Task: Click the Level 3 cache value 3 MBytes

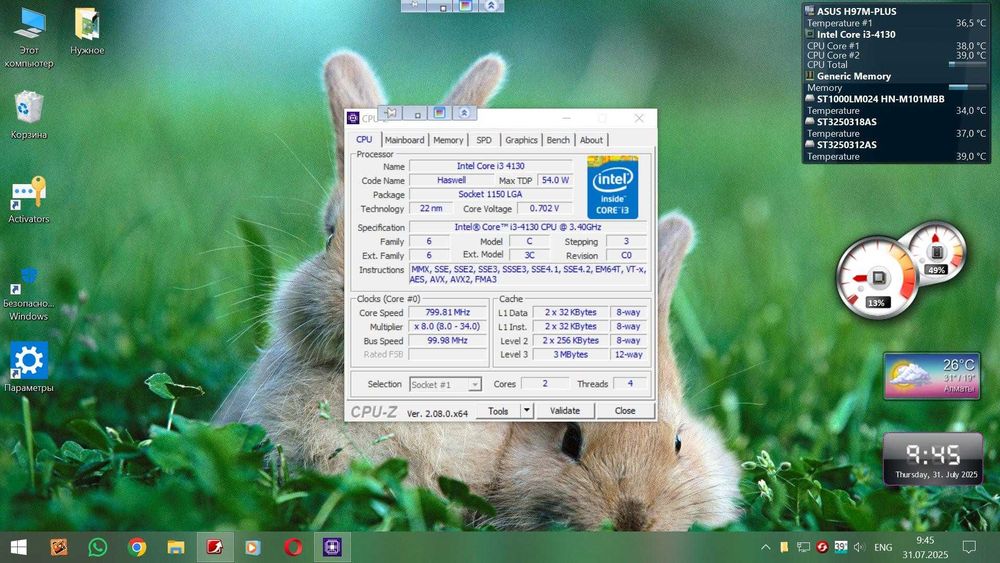Action: 570,355
